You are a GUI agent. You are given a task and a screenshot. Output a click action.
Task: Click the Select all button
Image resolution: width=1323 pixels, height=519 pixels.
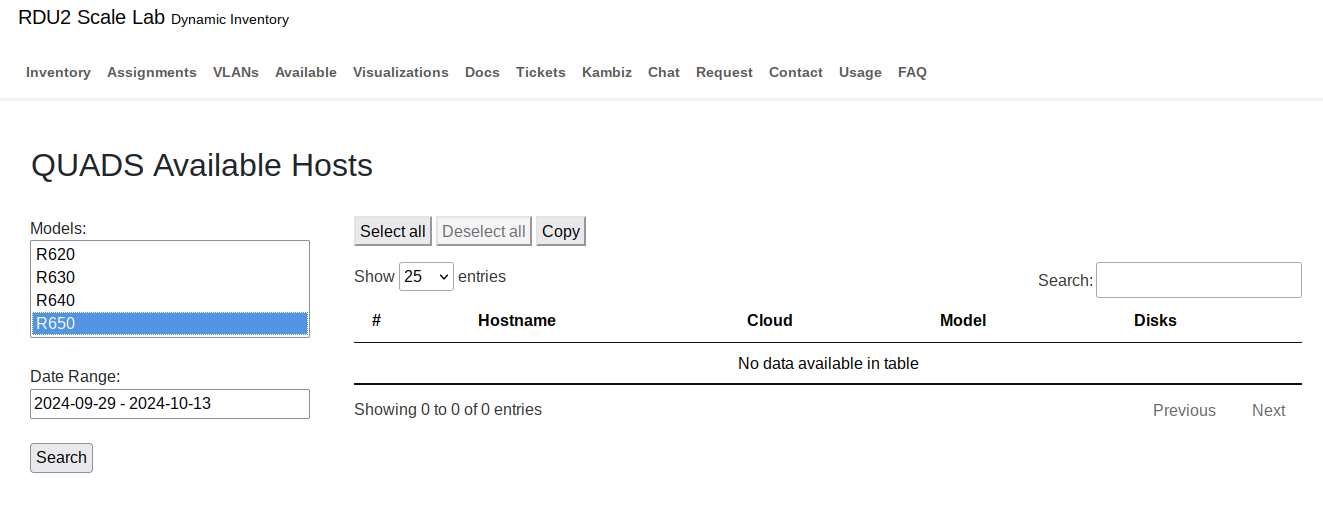pyautogui.click(x=393, y=231)
